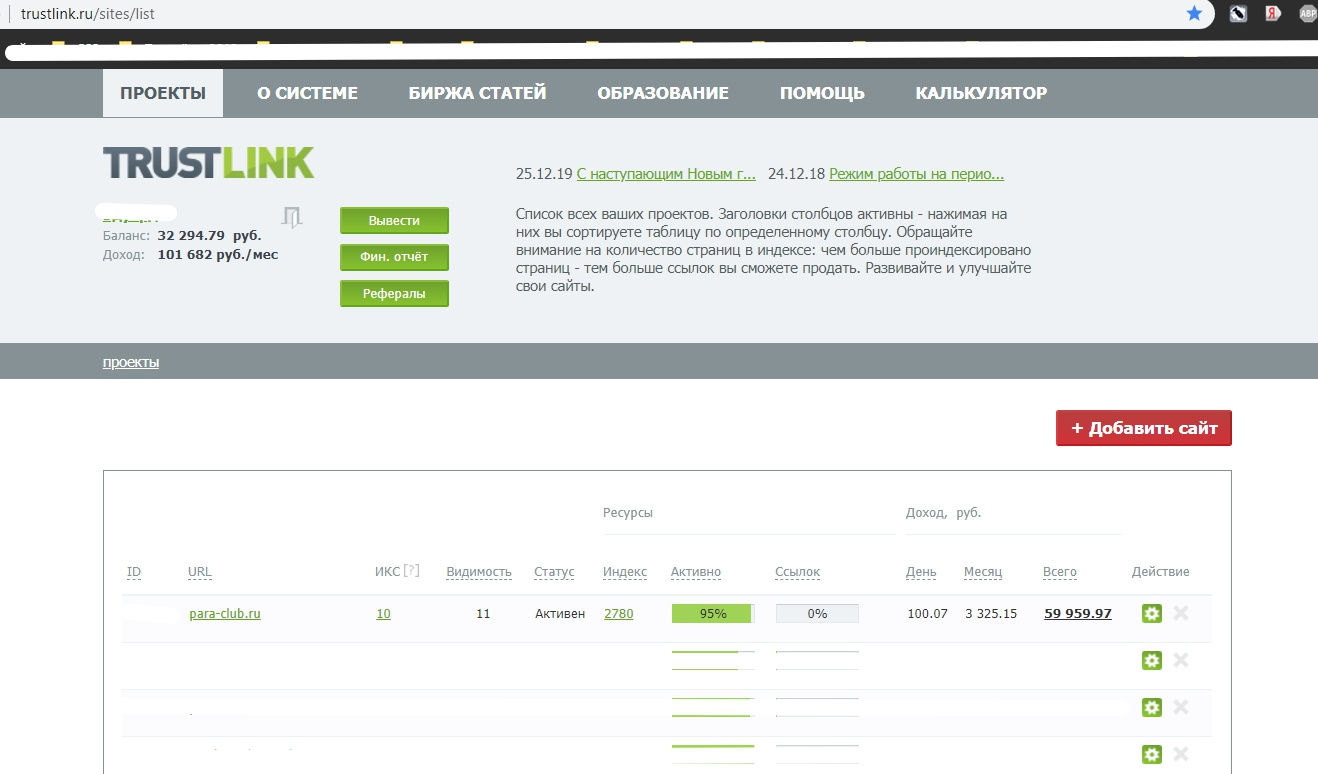Image resolution: width=1318 pixels, height=774 pixels.
Task: Sort by the ИКС column header
Action: [x=387, y=572]
